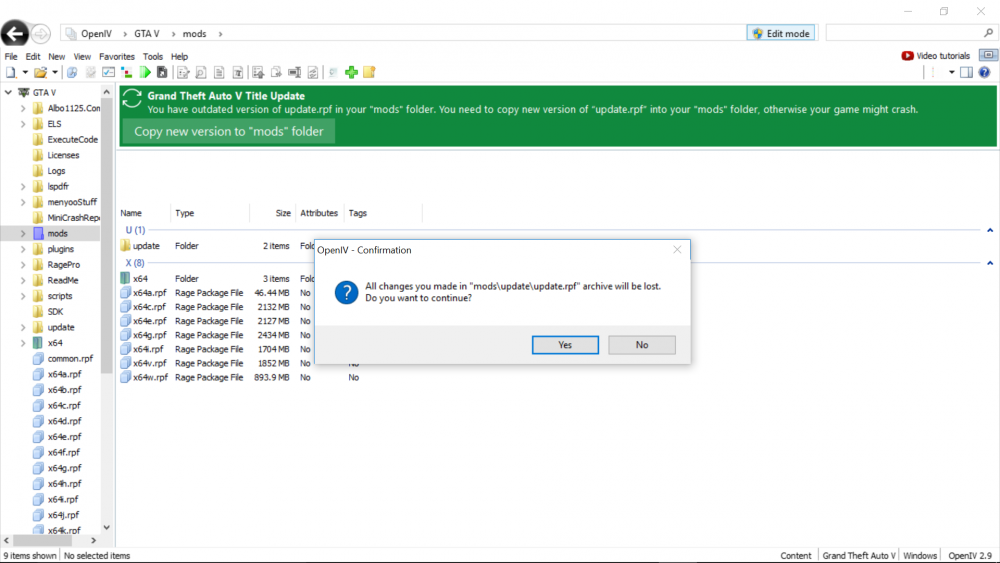Image resolution: width=1000 pixels, height=563 pixels.
Task: Click the GTA V breadcrumb segment
Action: [x=147, y=34]
